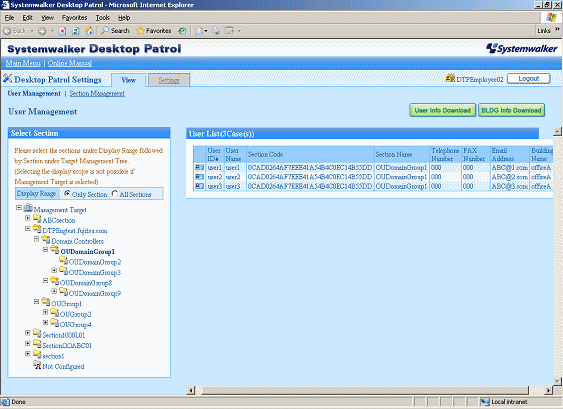The image size is (563, 409).
Task: Click the Logout button
Action: click(x=529, y=78)
